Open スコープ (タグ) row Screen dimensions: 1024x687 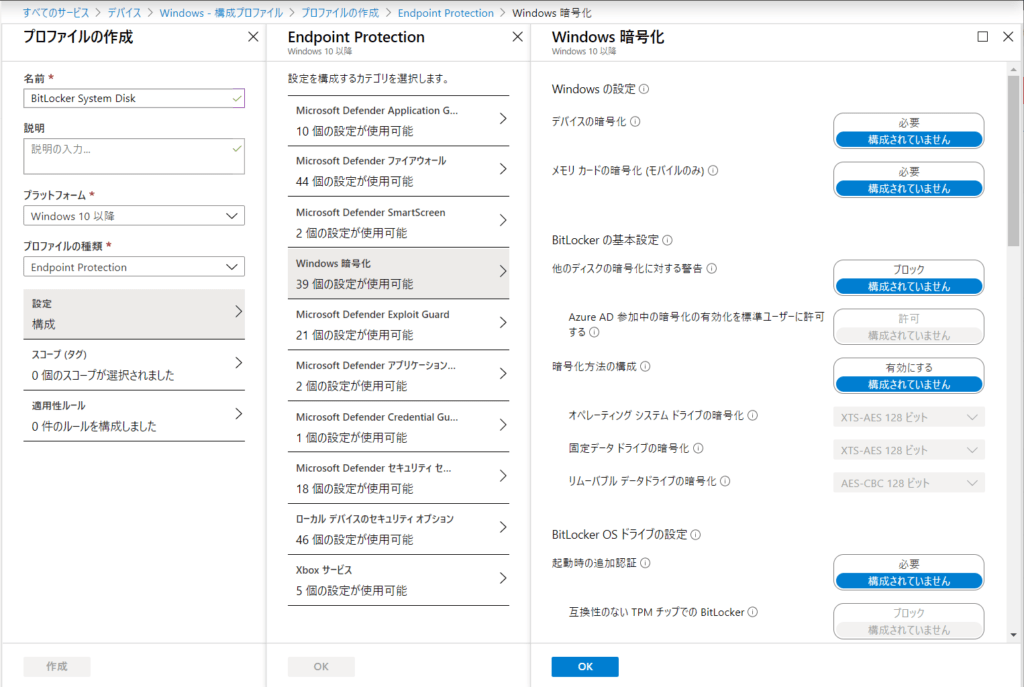point(134,365)
